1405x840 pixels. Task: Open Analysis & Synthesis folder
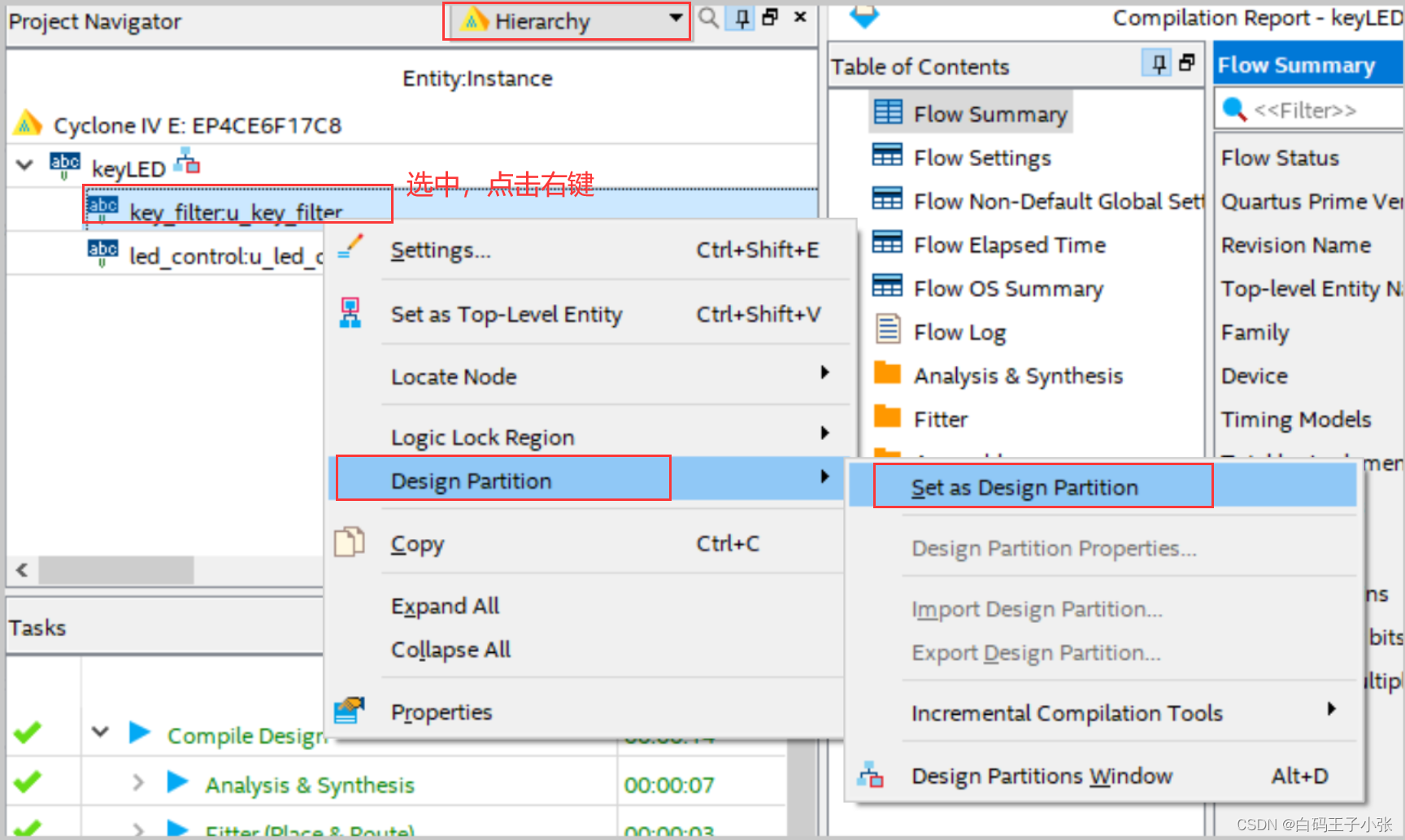(1018, 375)
